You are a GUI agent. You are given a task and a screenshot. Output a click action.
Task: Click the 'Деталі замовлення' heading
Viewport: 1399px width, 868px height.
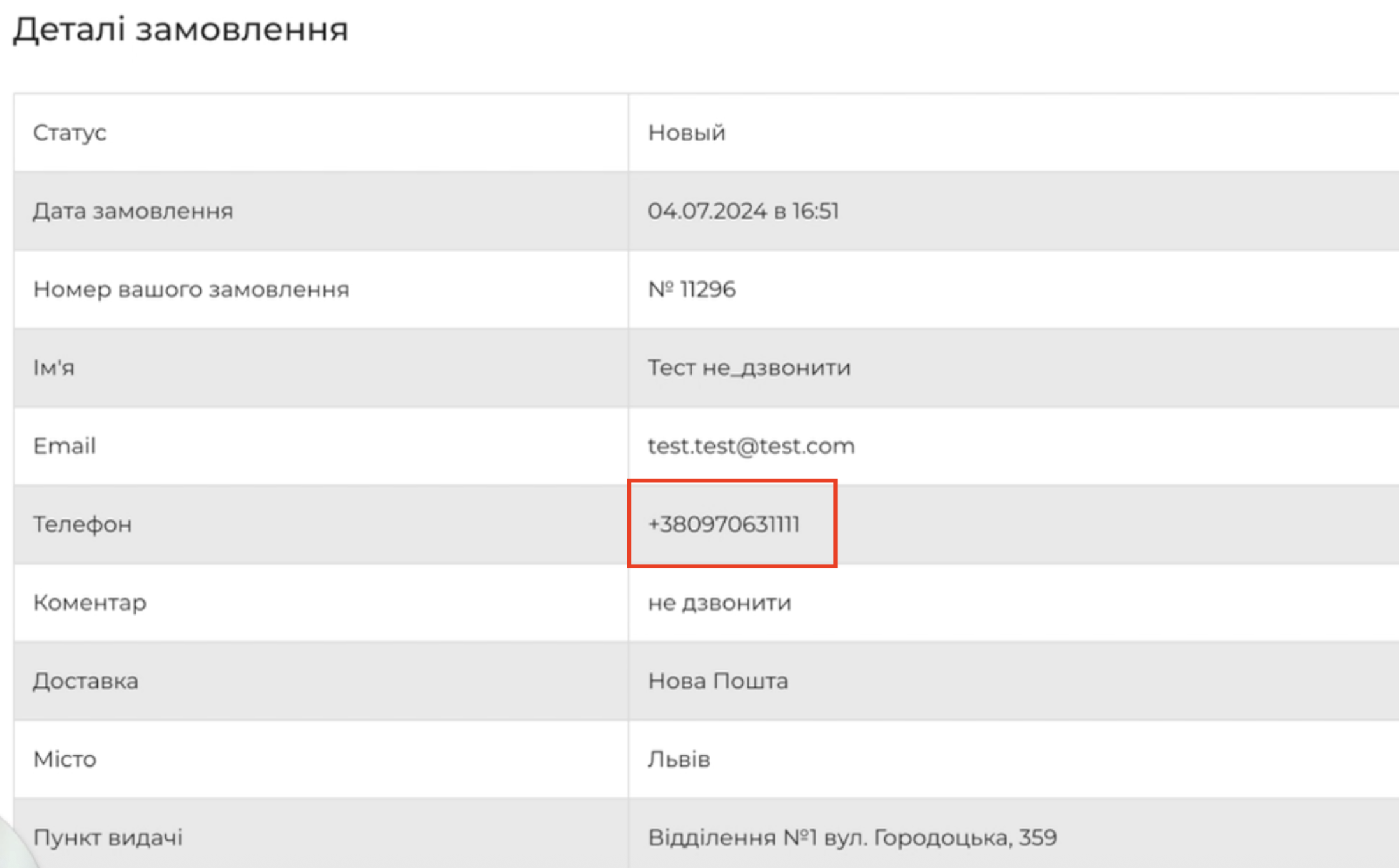(180, 29)
